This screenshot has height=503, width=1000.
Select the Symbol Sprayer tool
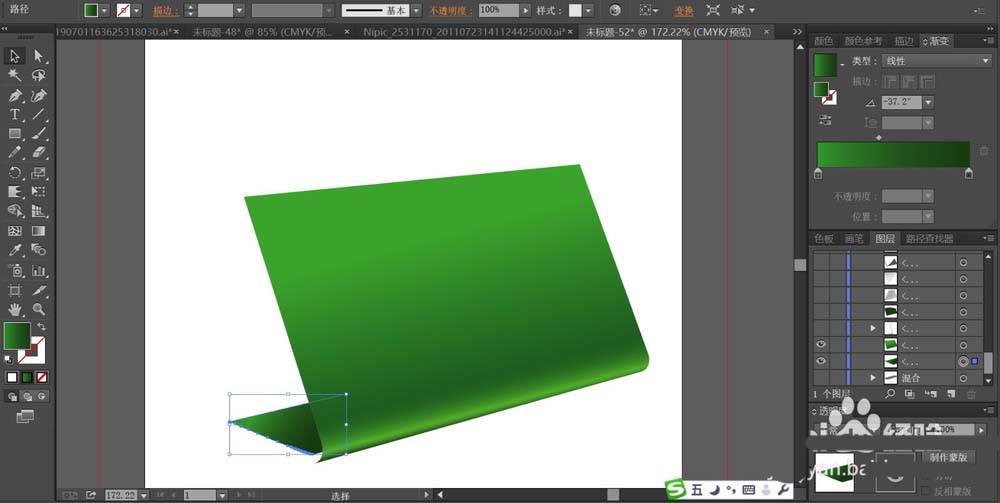click(15, 270)
